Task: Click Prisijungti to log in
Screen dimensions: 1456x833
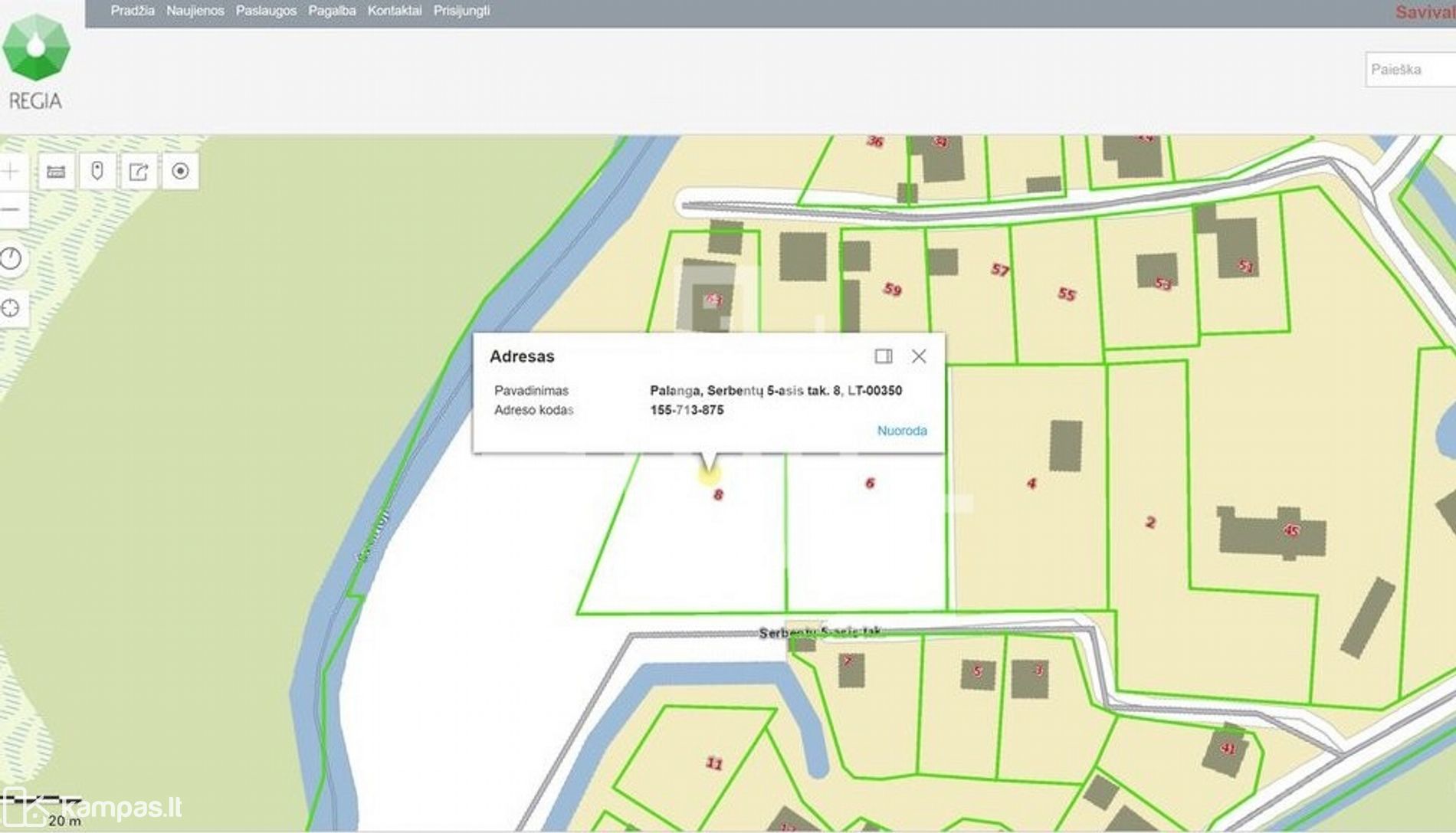Action: pos(461,11)
